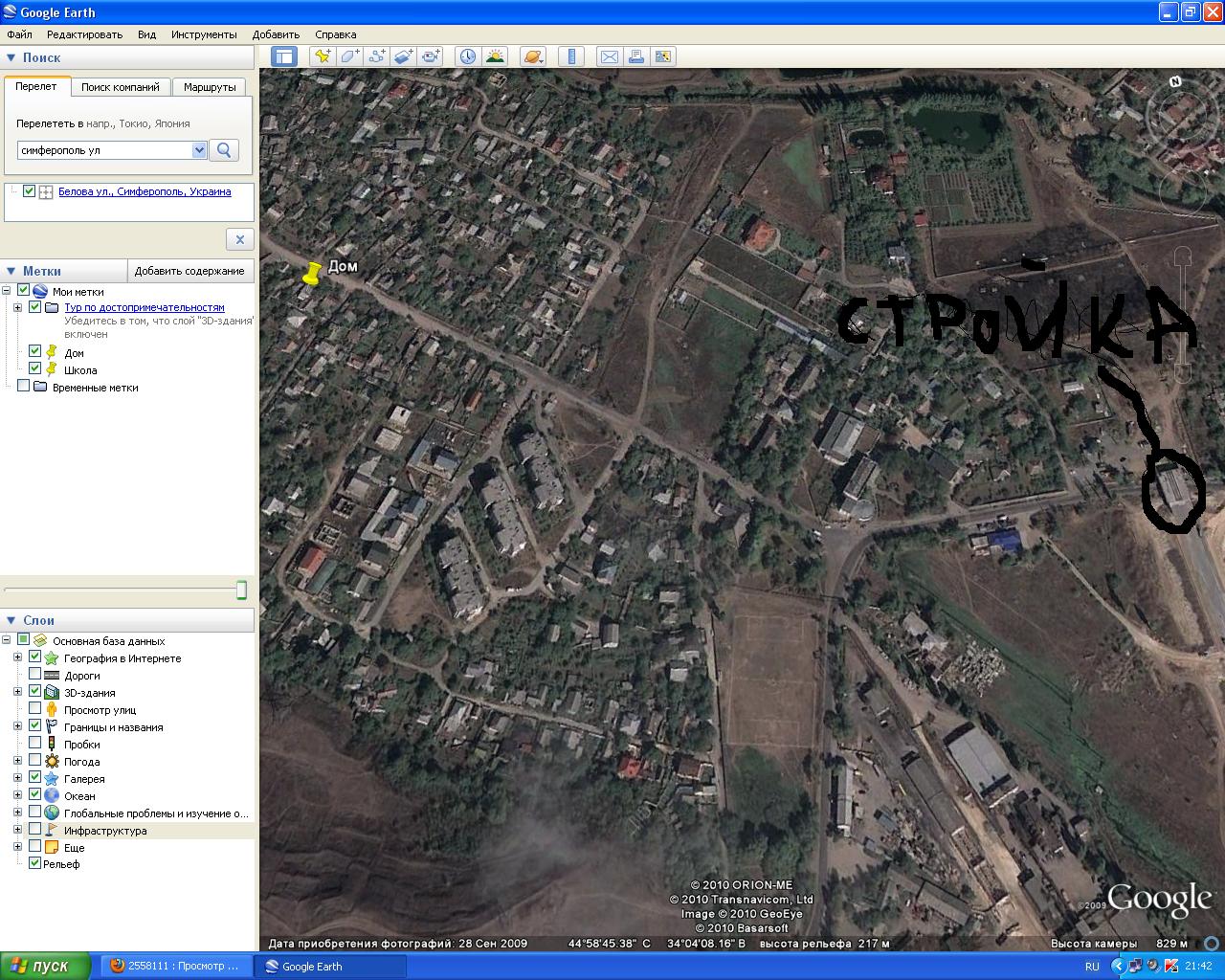The width and height of the screenshot is (1225, 980).
Task: Uncheck the 'Мои метки' checkbox
Action: click(23, 291)
